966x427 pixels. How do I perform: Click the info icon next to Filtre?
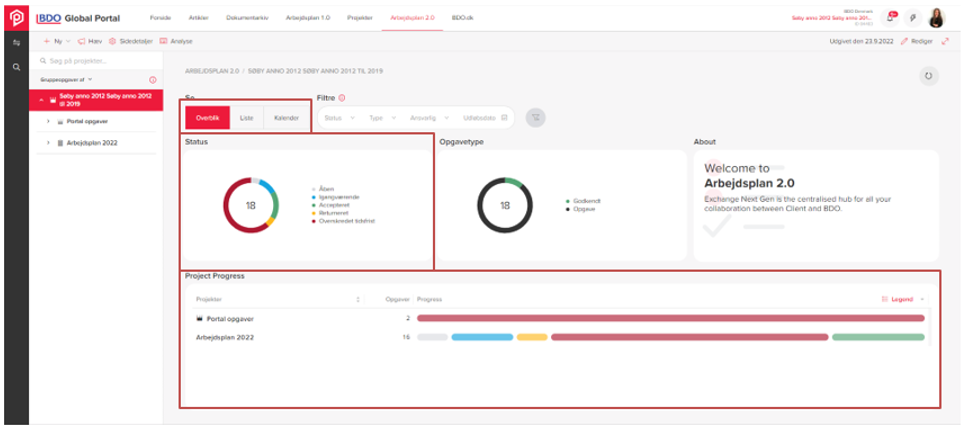[x=342, y=98]
